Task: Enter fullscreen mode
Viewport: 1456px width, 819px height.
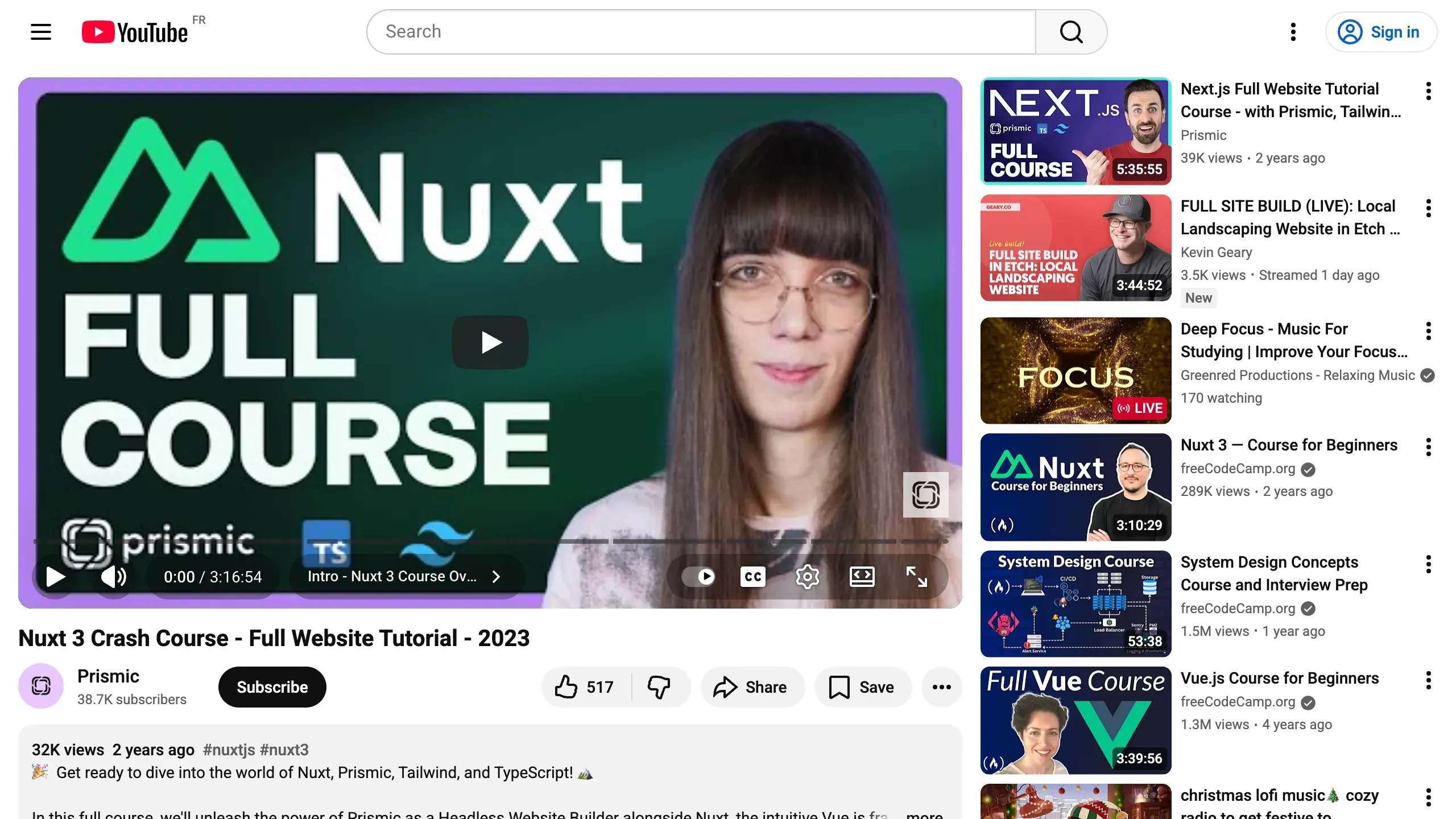Action: click(916, 576)
